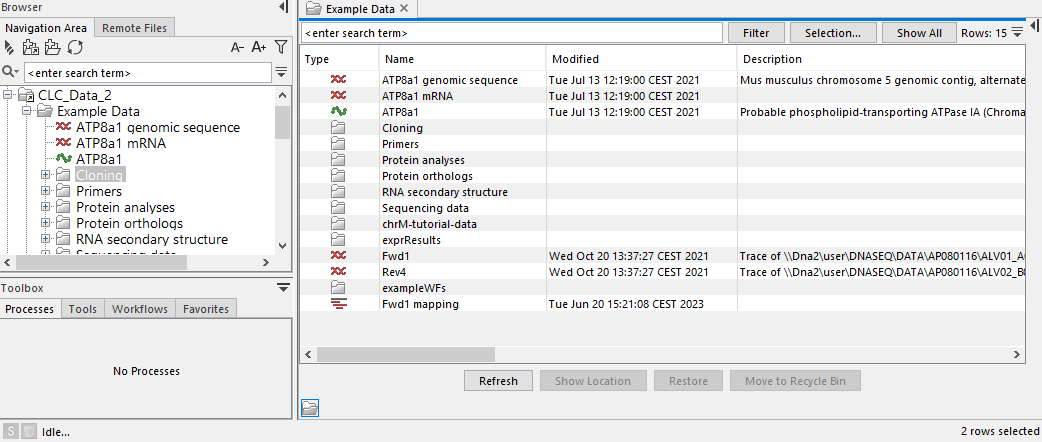Click the open folder icon of Example Data in tree

pyautogui.click(x=45, y=111)
